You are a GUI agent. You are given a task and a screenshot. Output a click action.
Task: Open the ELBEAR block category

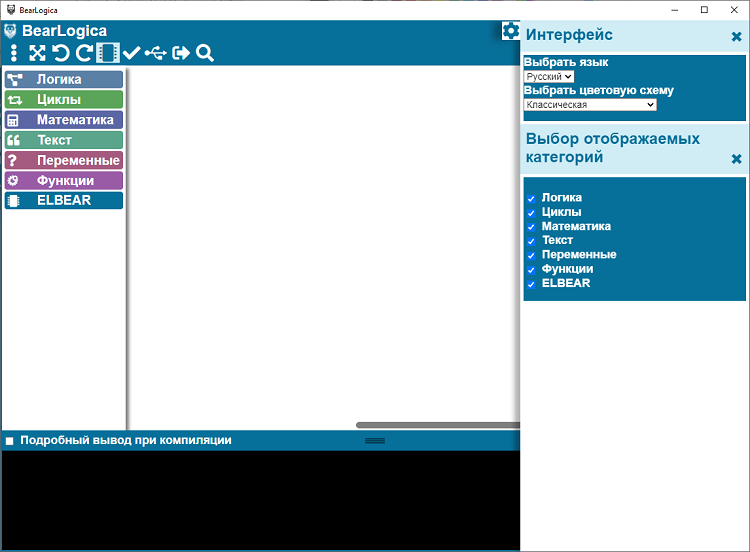[x=64, y=200]
